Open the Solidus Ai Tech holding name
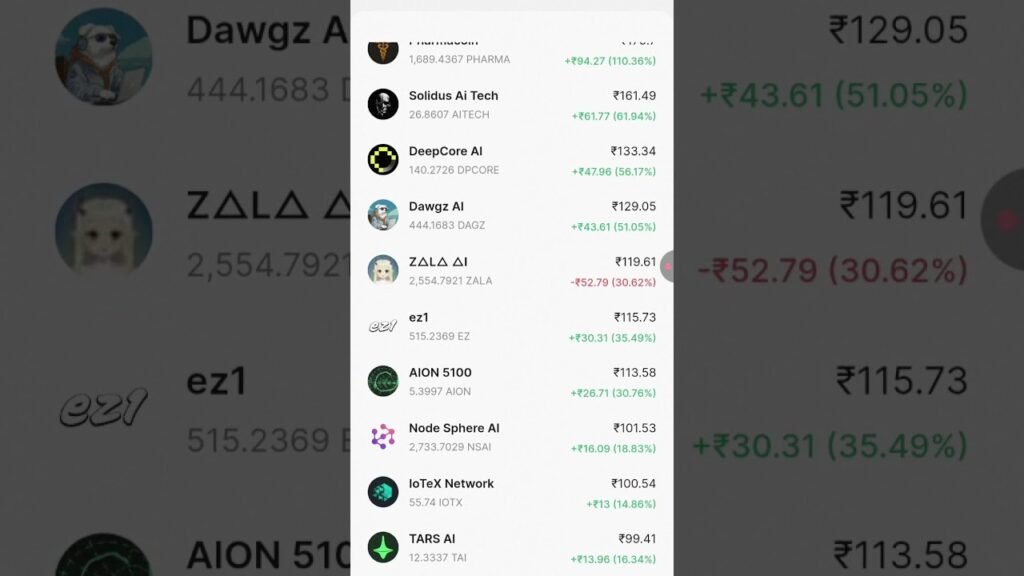This screenshot has width=1024, height=576. 453,95
